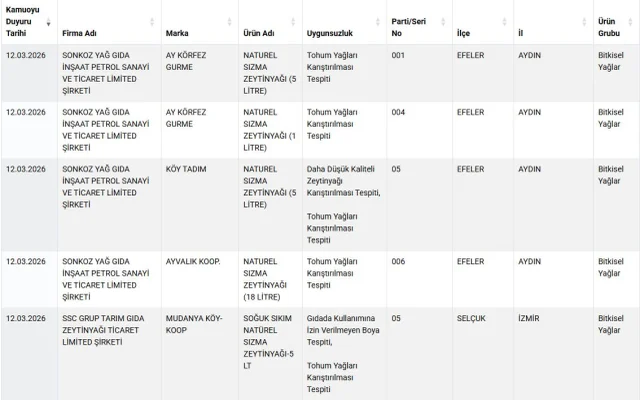Viewport: 640px width, 400px height.
Task: Toggle the İlçe column sort arrows
Action: (x=505, y=21)
